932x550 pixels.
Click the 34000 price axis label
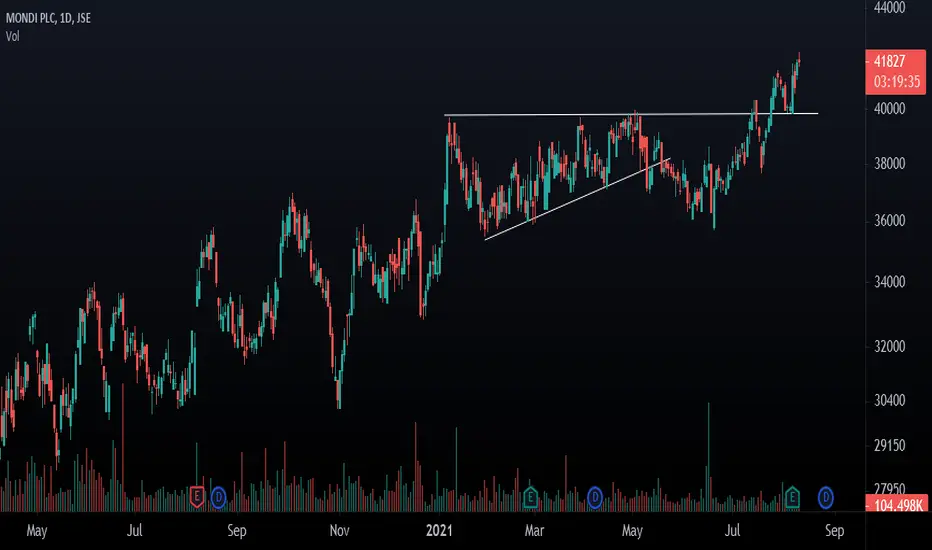tap(890, 282)
